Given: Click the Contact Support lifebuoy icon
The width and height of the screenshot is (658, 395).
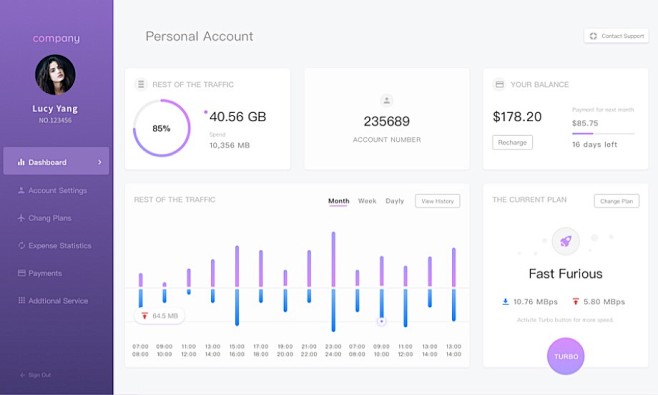Looking at the screenshot, I should point(593,36).
